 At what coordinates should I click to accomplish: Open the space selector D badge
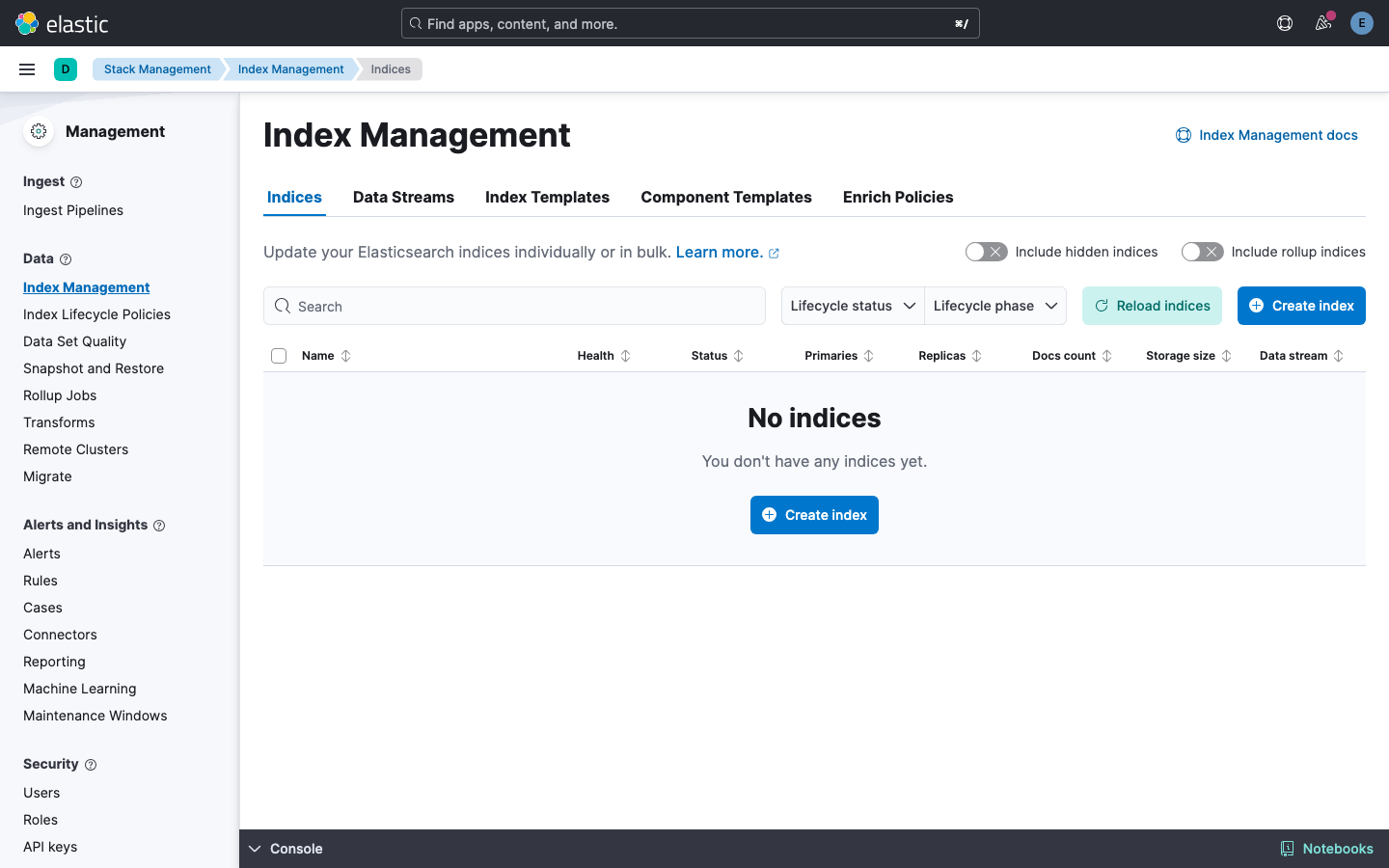pos(66,69)
